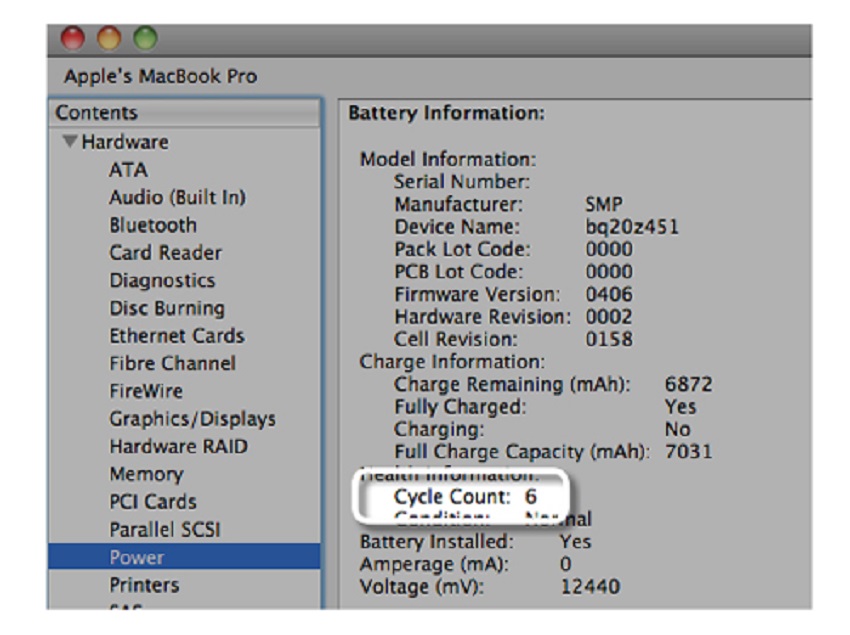The width and height of the screenshot is (850, 635).
Task: Select Memory in the sidebar
Action: tap(146, 474)
